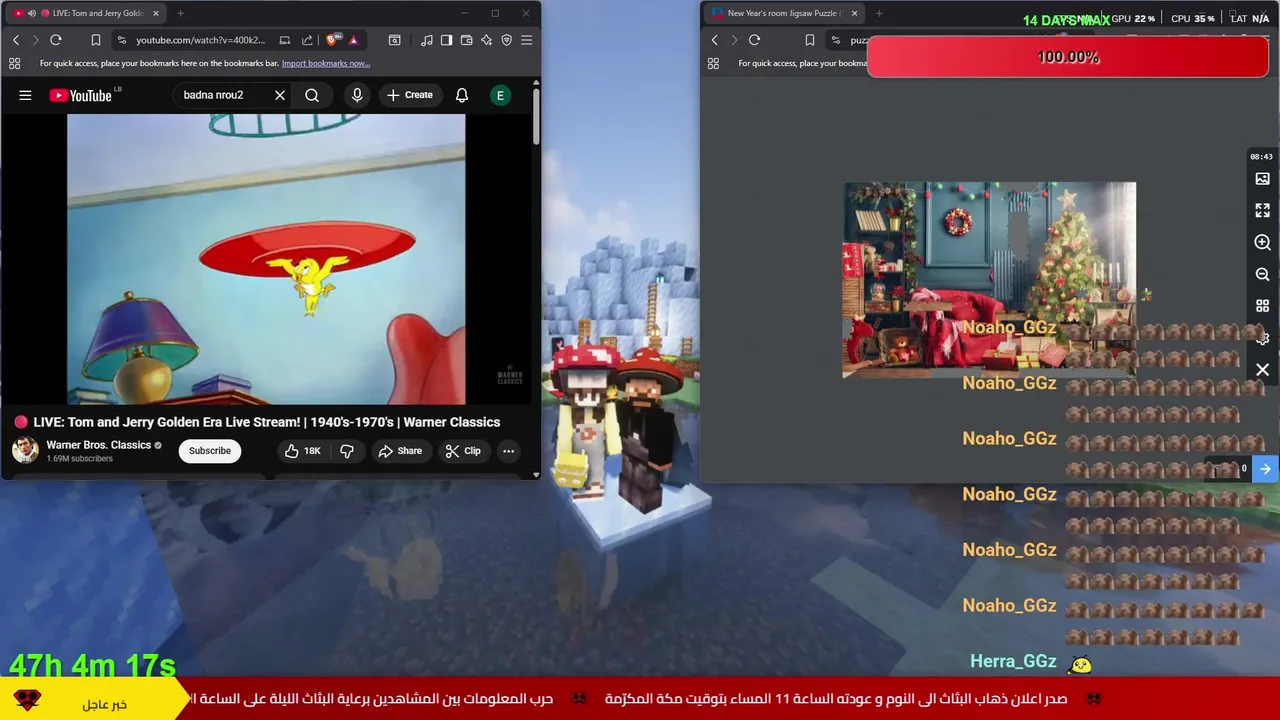Go back in the puzzle browser window
The height and width of the screenshot is (720, 1280).
(x=714, y=40)
